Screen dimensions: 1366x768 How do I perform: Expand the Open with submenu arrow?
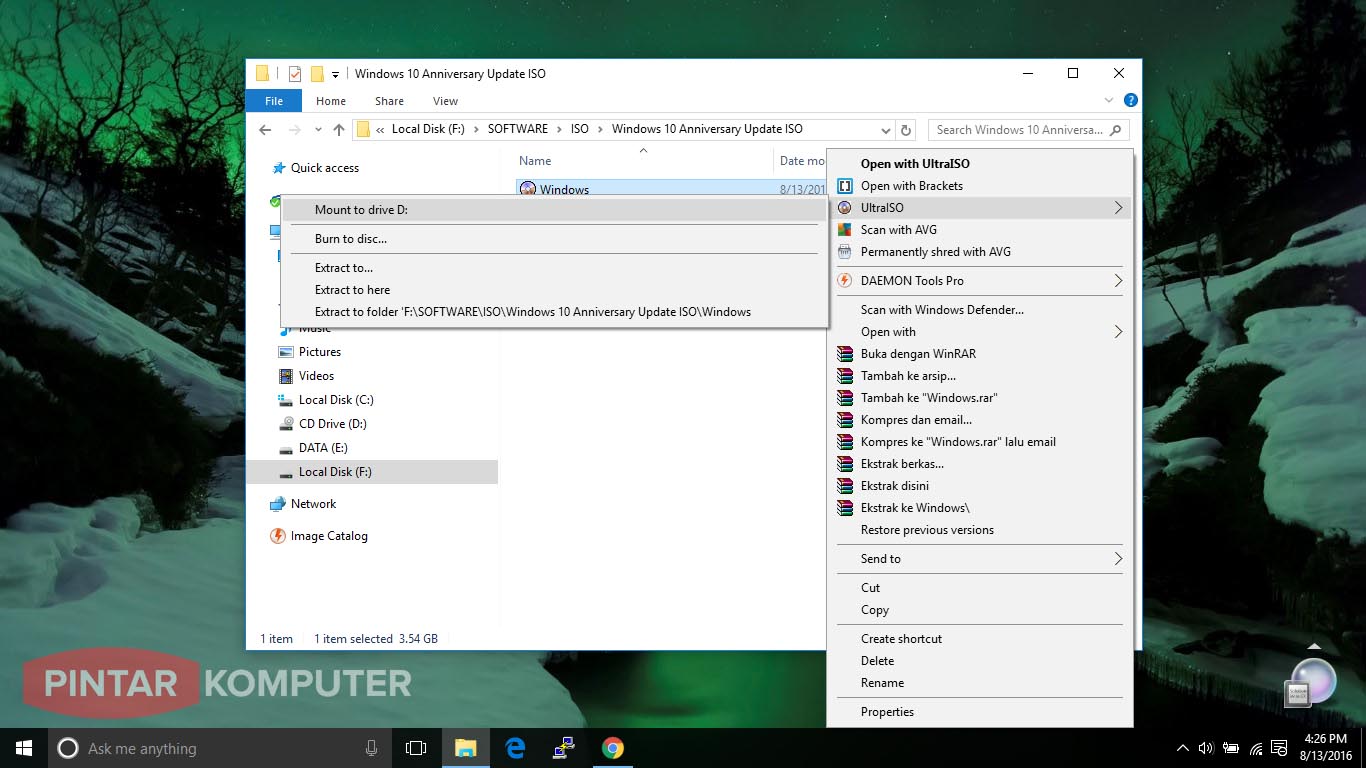click(x=1118, y=332)
